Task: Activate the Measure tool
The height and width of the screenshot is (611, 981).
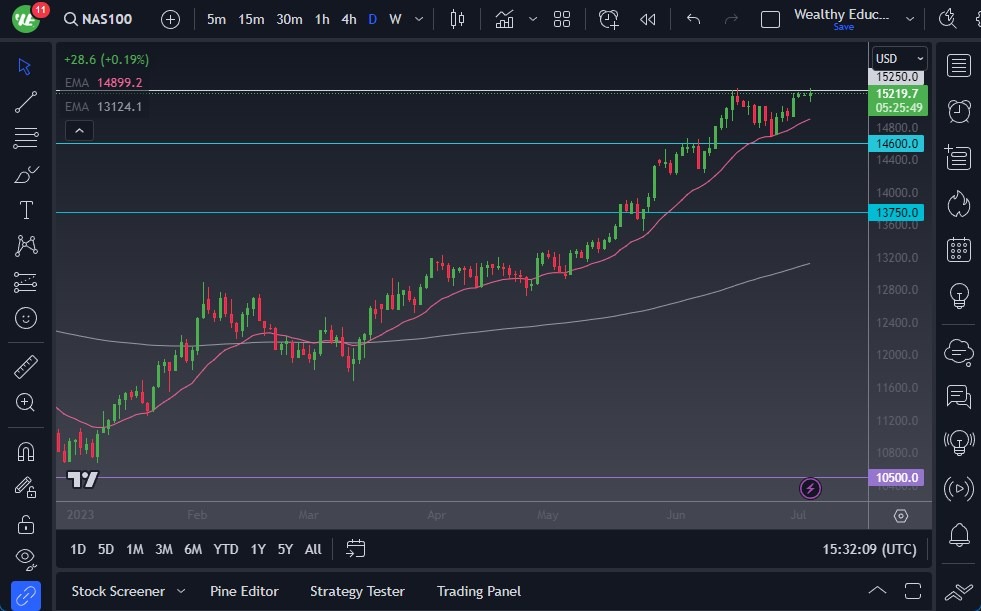Action: [25, 366]
